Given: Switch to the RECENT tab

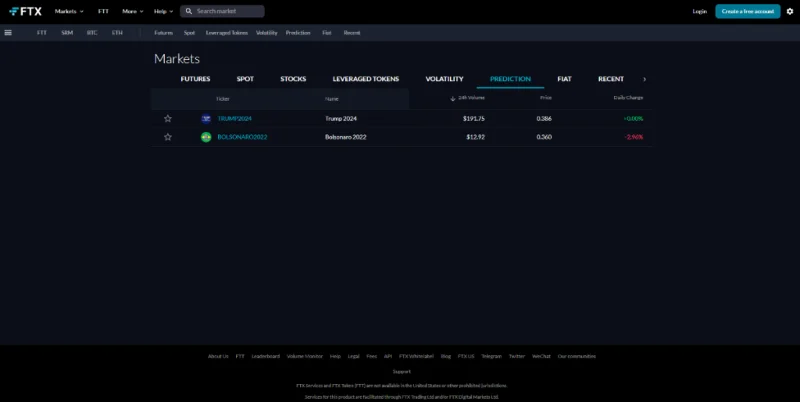Looking at the screenshot, I should click(611, 79).
